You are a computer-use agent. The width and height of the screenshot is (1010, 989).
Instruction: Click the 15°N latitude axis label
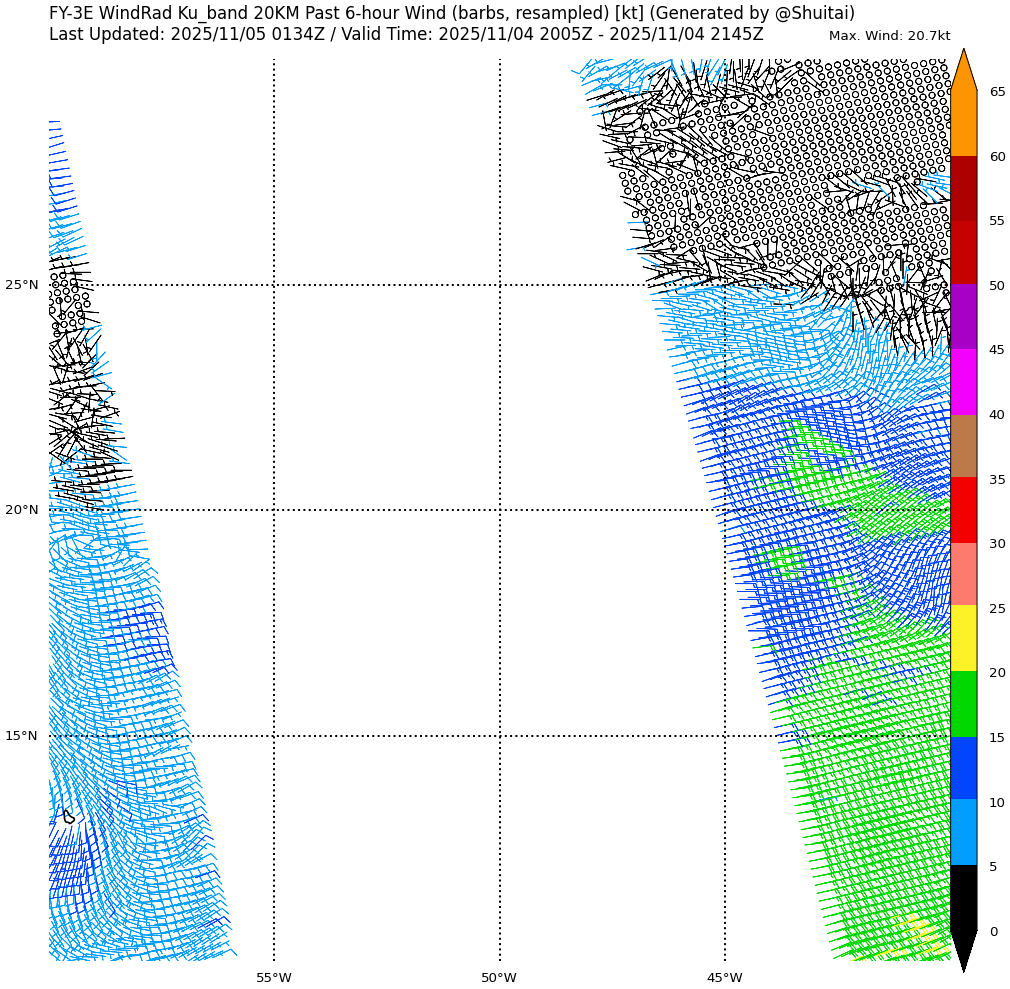22,736
